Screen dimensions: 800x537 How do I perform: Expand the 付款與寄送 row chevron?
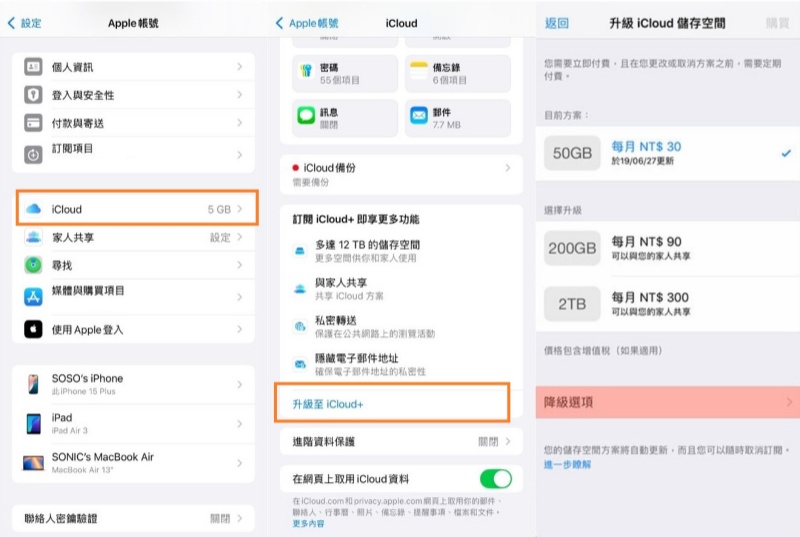239,123
